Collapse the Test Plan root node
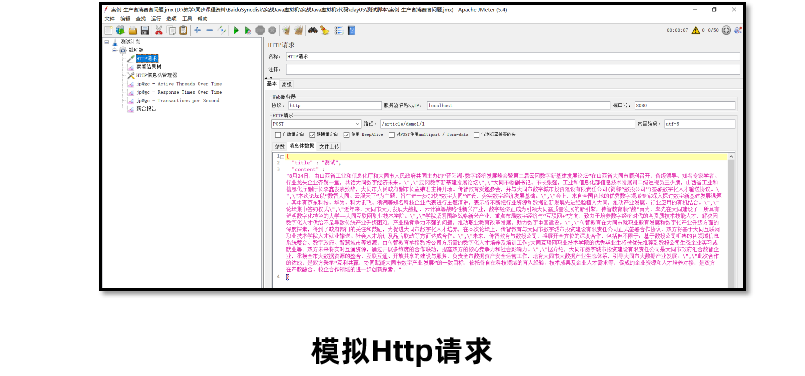Screen dimensions: 805x376 [x=106, y=42]
